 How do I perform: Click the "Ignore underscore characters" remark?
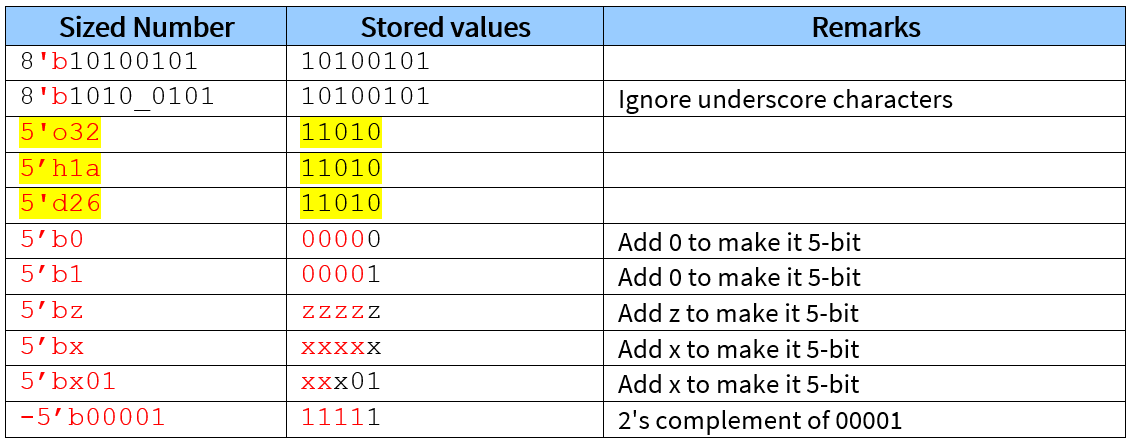tap(785, 99)
